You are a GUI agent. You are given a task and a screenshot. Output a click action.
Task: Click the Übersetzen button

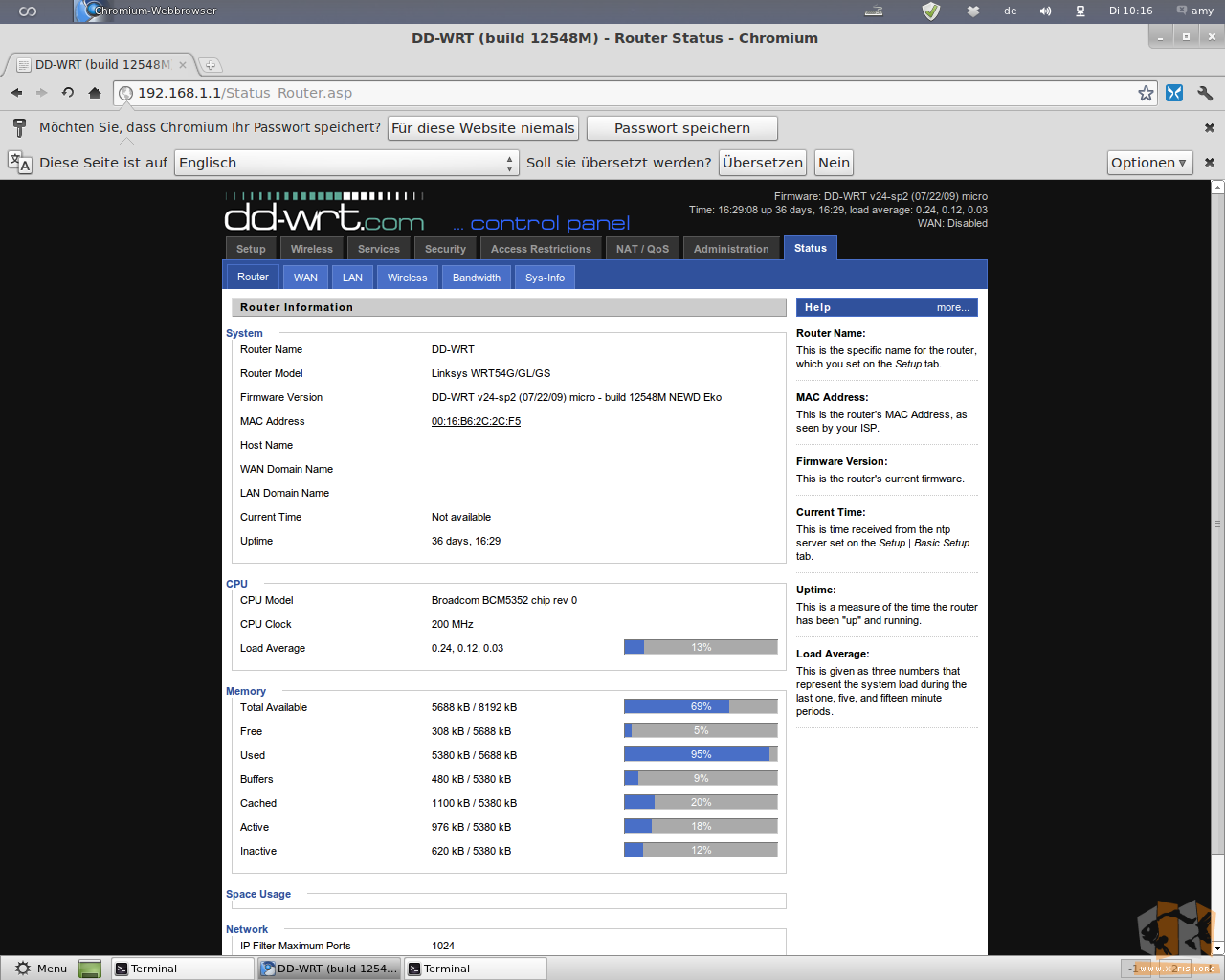click(763, 163)
